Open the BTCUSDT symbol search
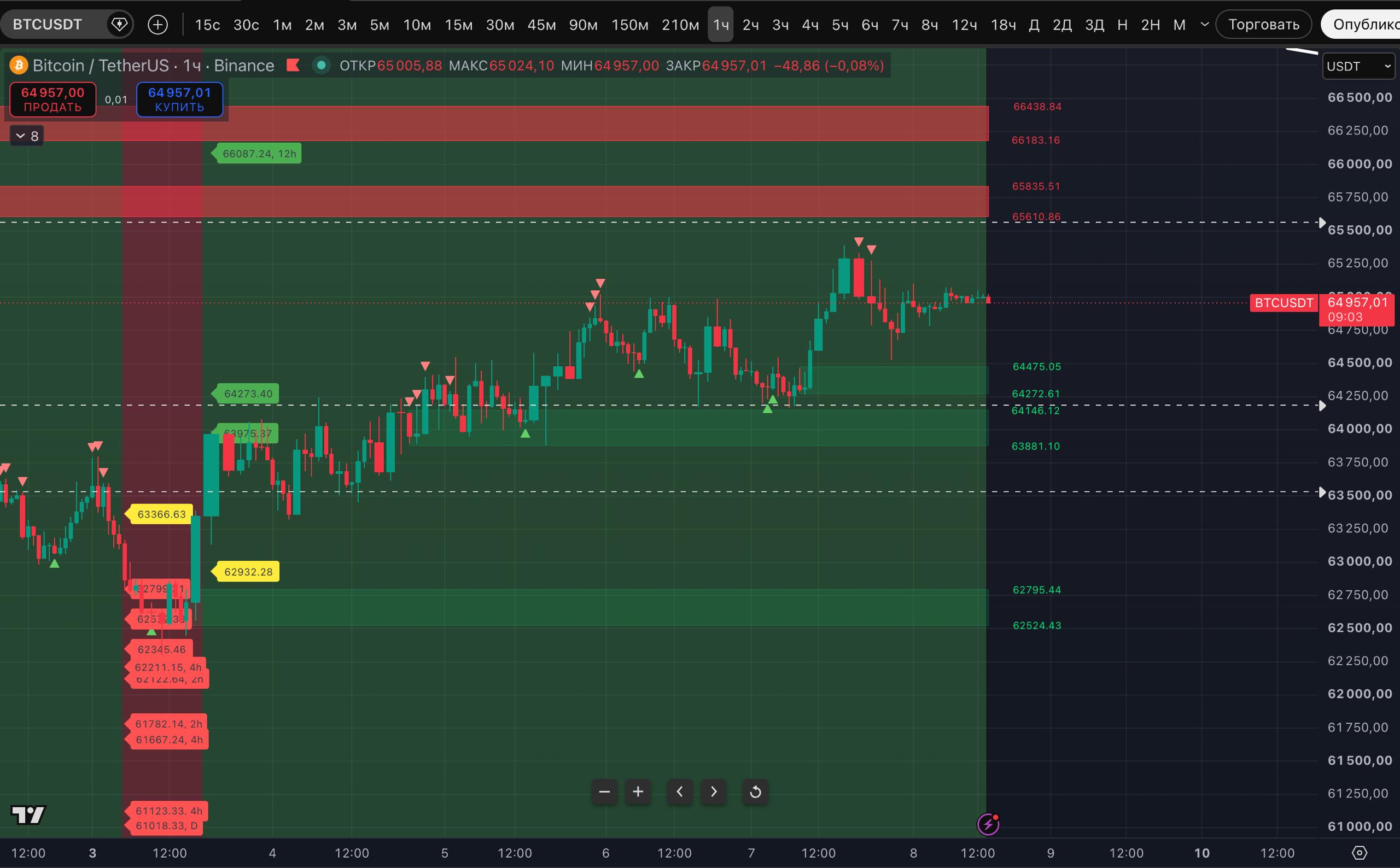The image size is (1400, 868). (x=48, y=24)
